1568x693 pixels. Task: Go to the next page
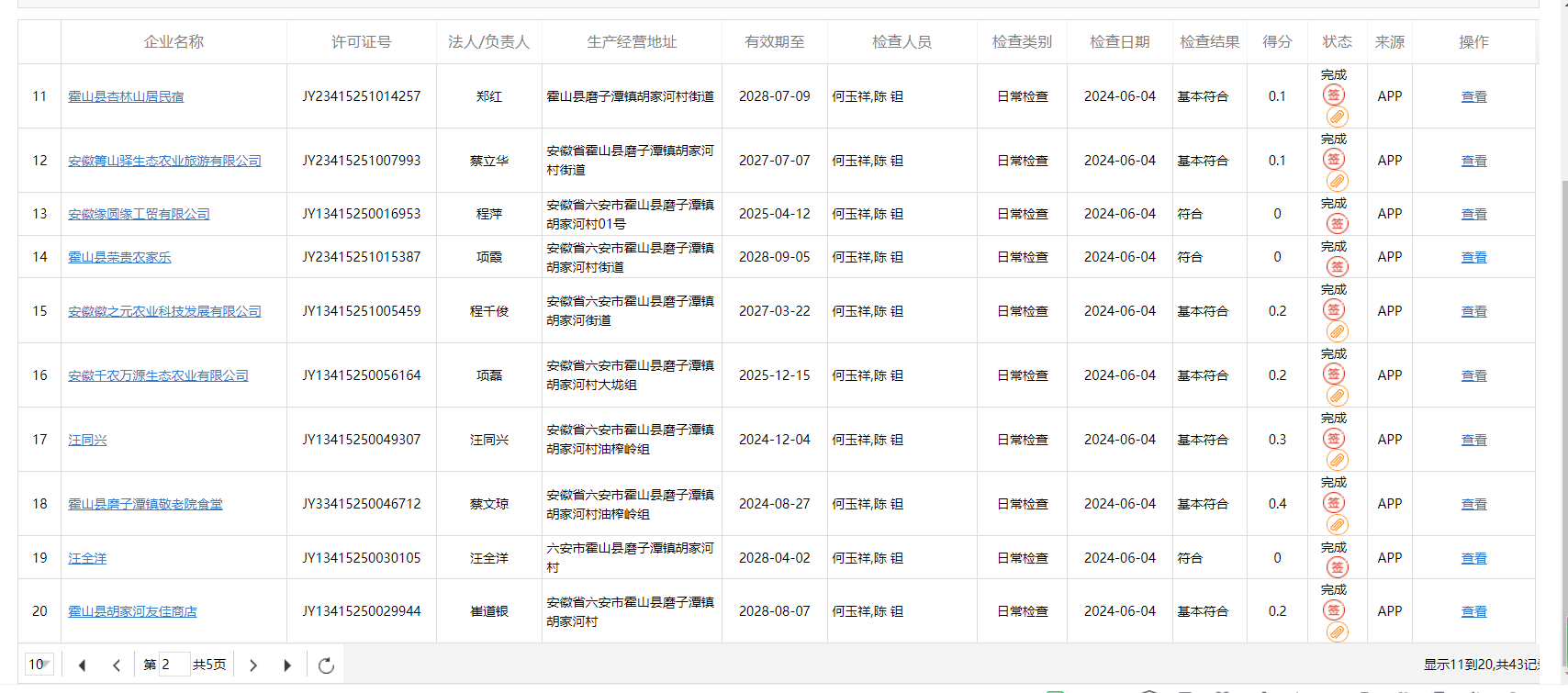click(253, 665)
